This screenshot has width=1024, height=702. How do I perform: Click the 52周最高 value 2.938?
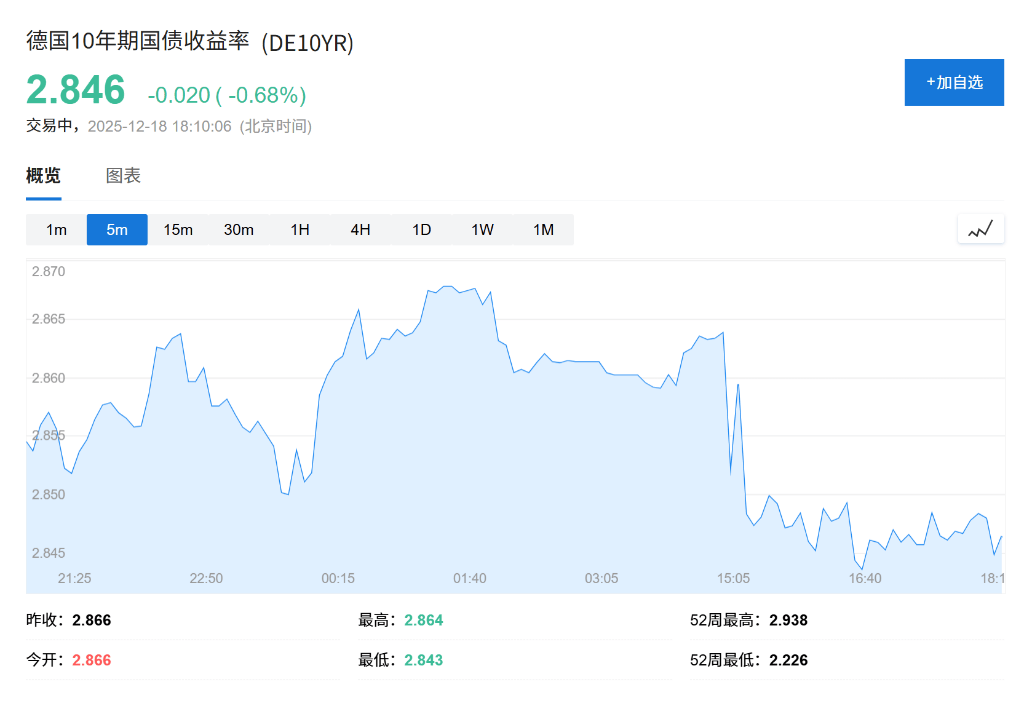788,620
